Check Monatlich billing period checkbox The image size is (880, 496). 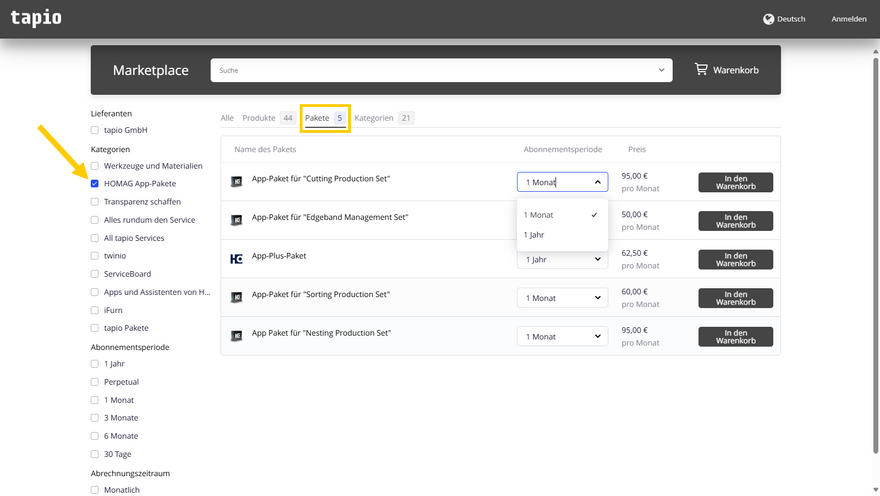pyautogui.click(x=94, y=490)
